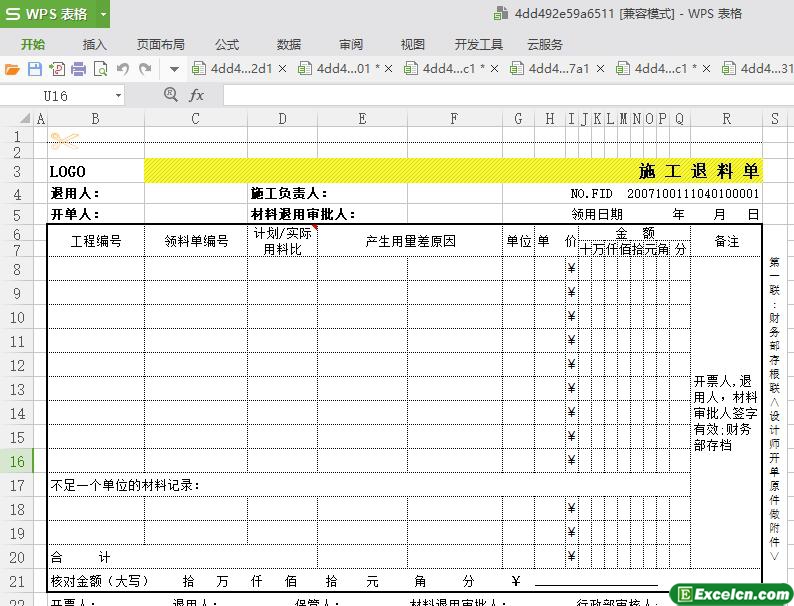The height and width of the screenshot is (606, 794).
Task: Click the magnifier icon beside fx
Action: (x=171, y=95)
